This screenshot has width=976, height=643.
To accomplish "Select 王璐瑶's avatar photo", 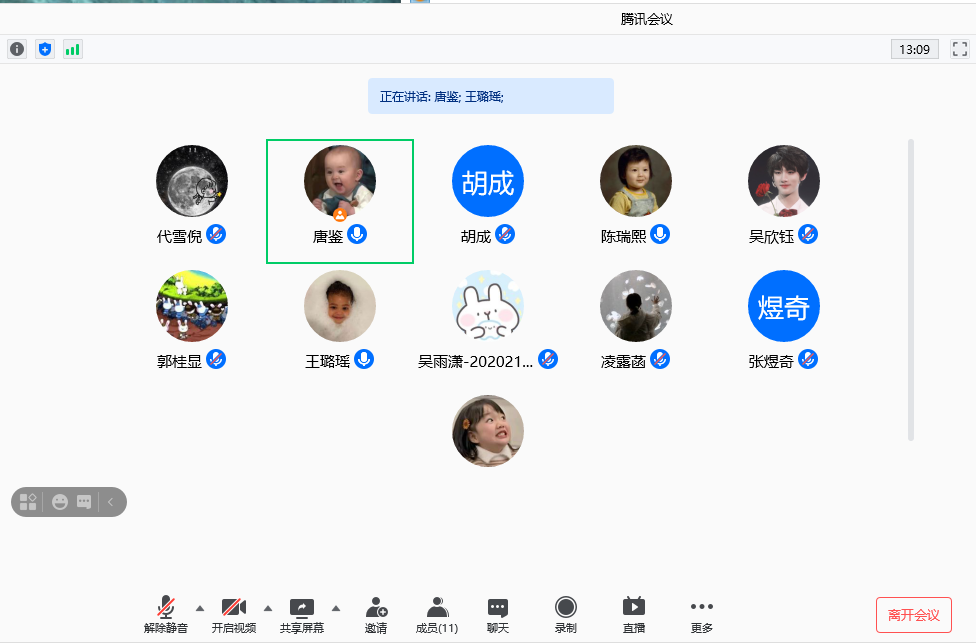I will point(340,306).
